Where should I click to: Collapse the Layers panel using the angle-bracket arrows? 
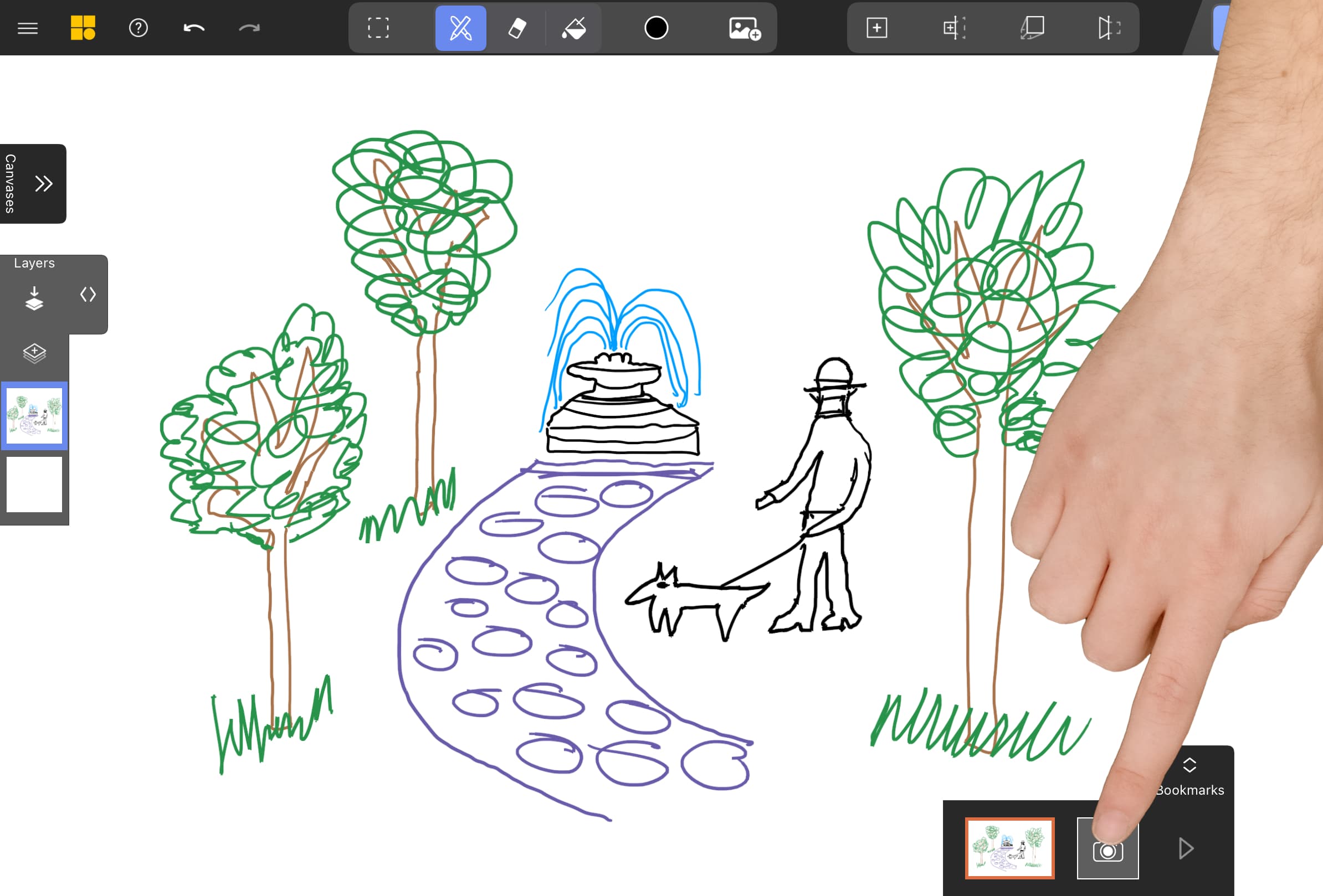click(x=88, y=295)
